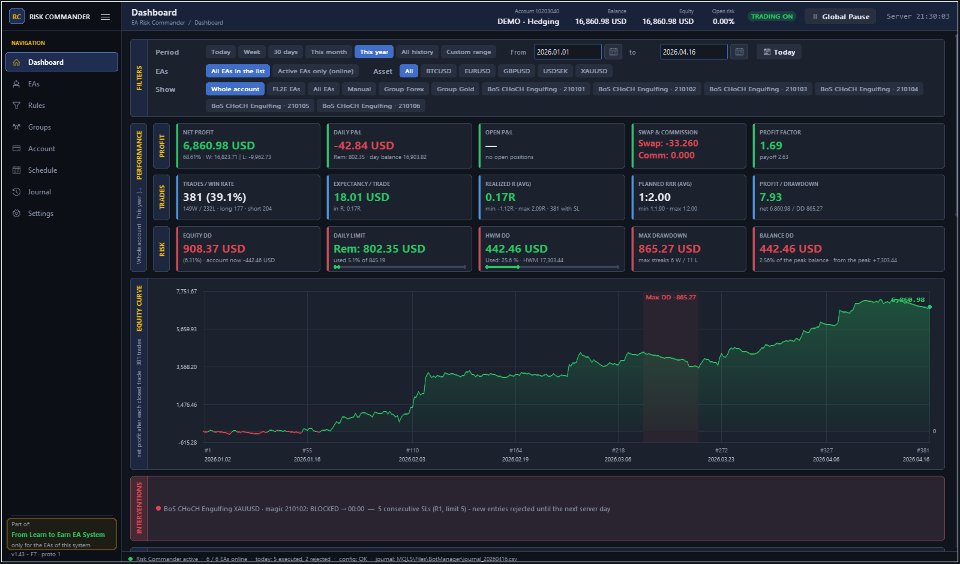The image size is (960, 564).
Task: Select the Today period filter chip
Action: pyautogui.click(x=221, y=52)
